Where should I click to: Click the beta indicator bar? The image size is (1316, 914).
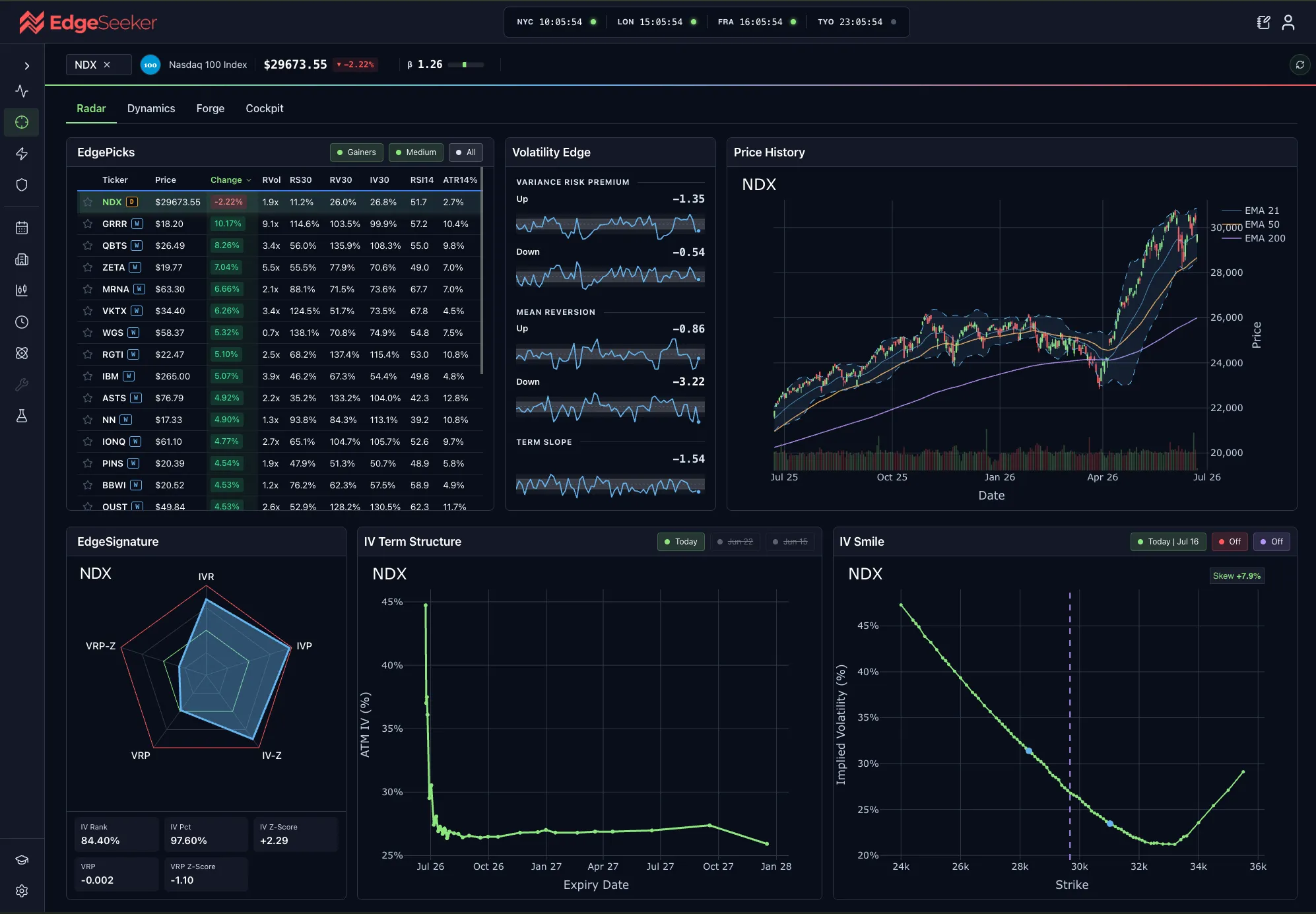[x=466, y=65]
